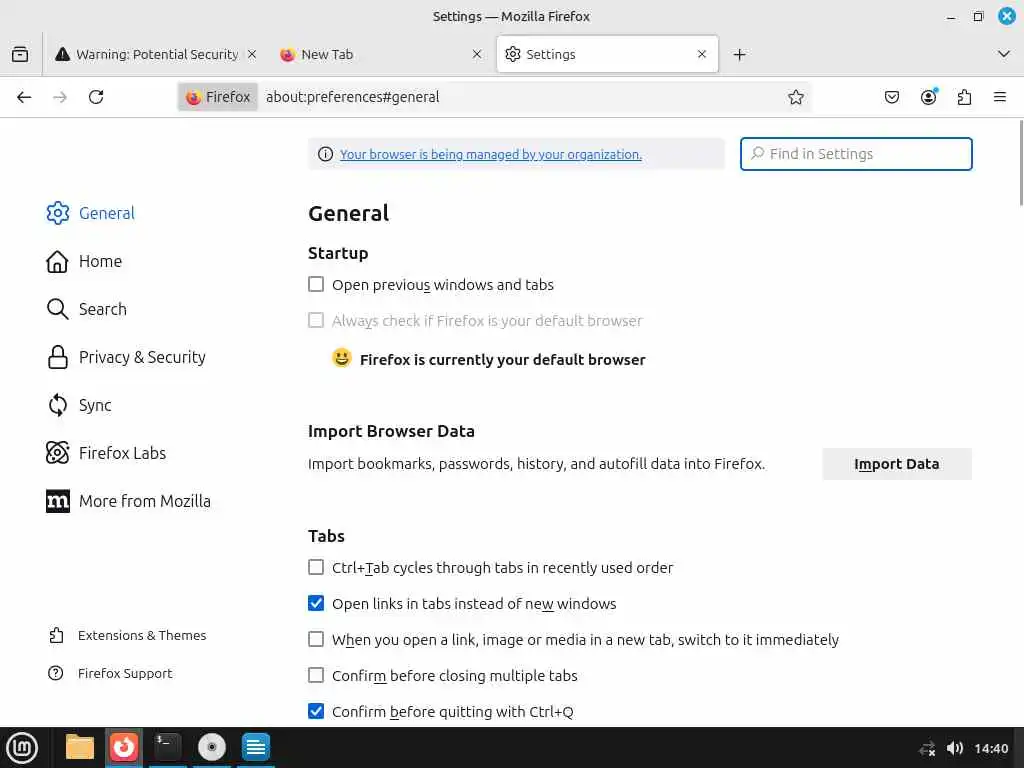Close the New Tab tab
Screen dimensions: 1024x768
pos(477,54)
